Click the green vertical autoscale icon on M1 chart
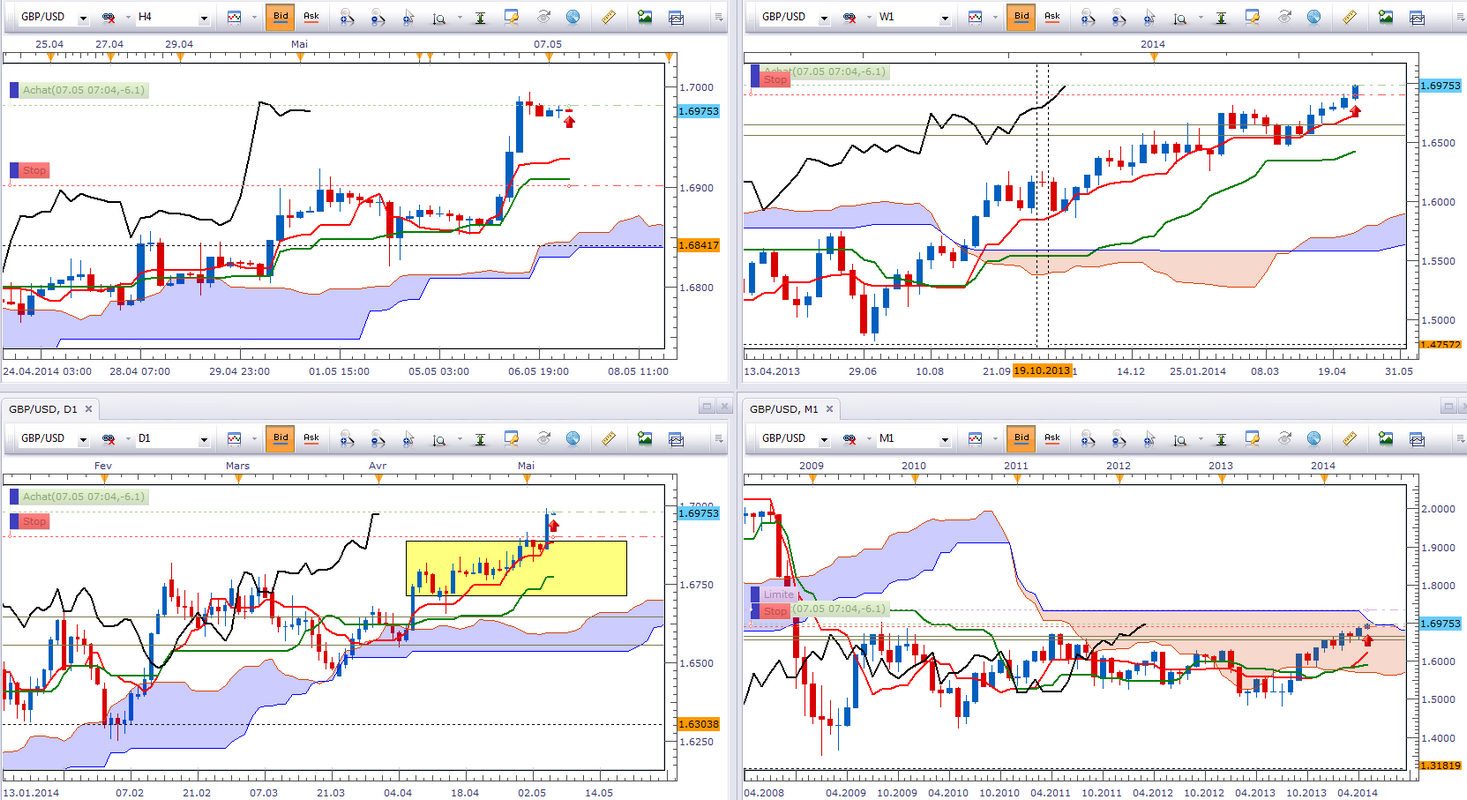 (x=1219, y=438)
